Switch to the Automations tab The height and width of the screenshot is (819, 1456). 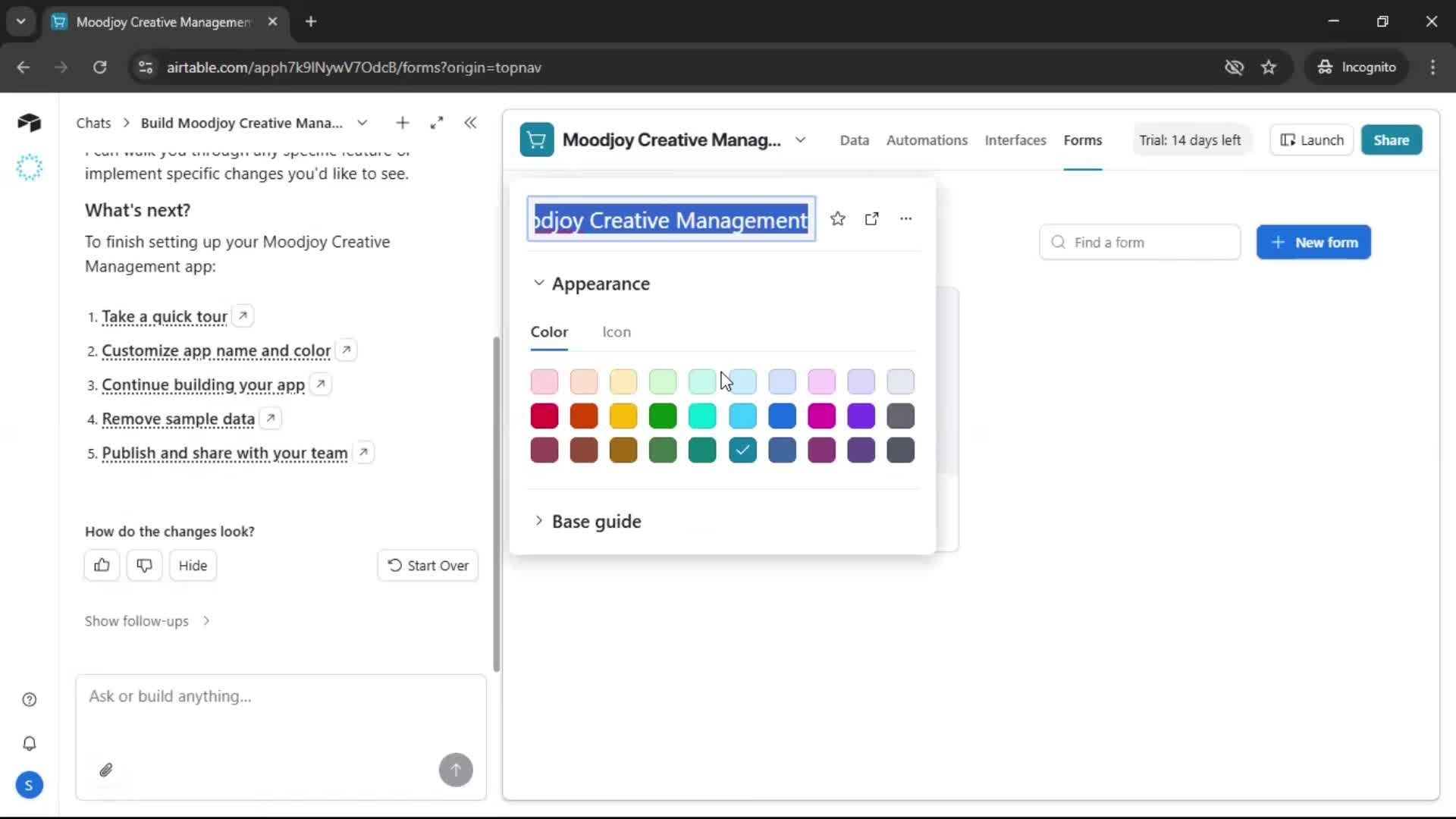(927, 140)
